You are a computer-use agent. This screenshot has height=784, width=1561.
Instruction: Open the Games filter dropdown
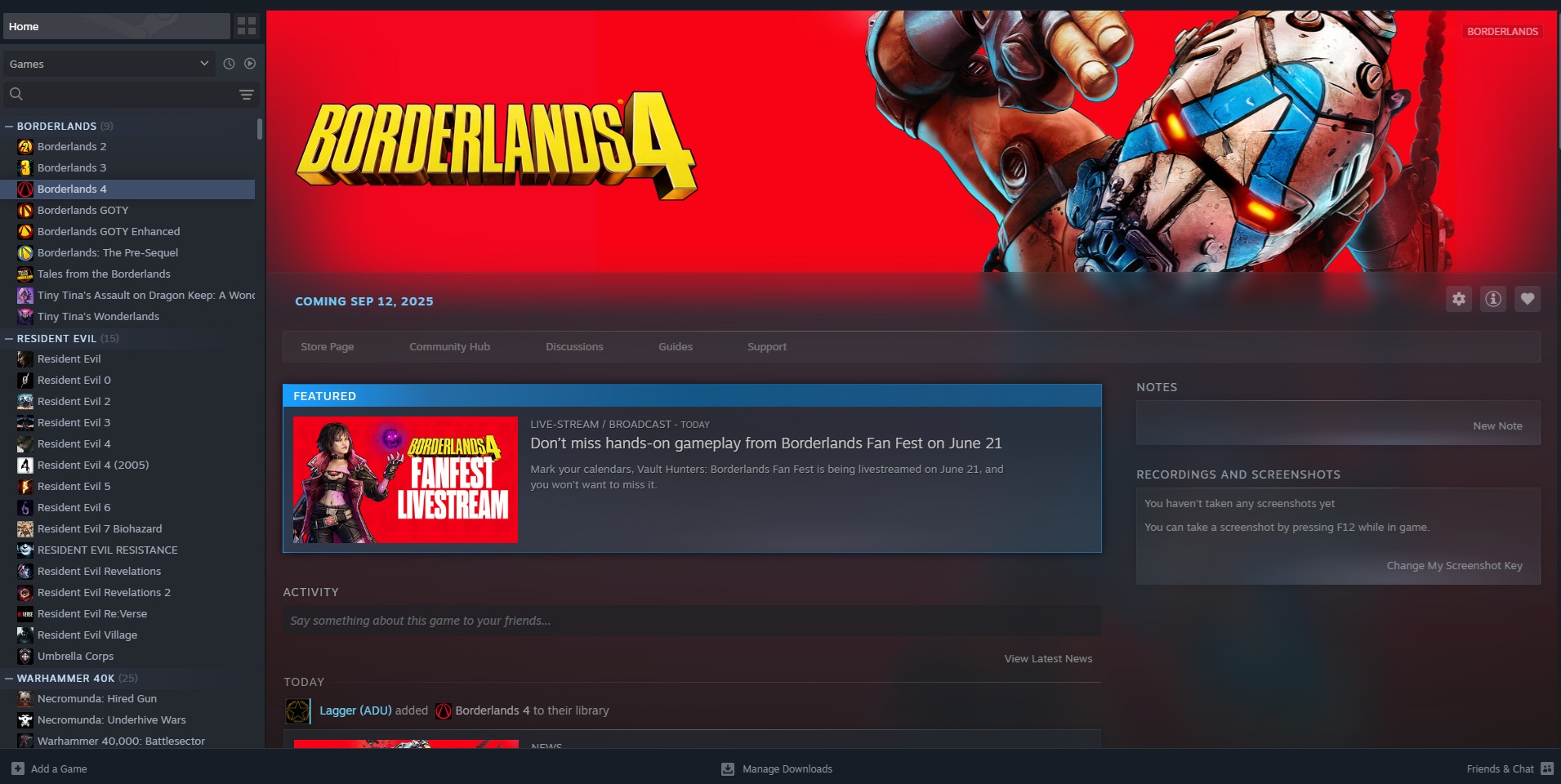click(x=109, y=64)
